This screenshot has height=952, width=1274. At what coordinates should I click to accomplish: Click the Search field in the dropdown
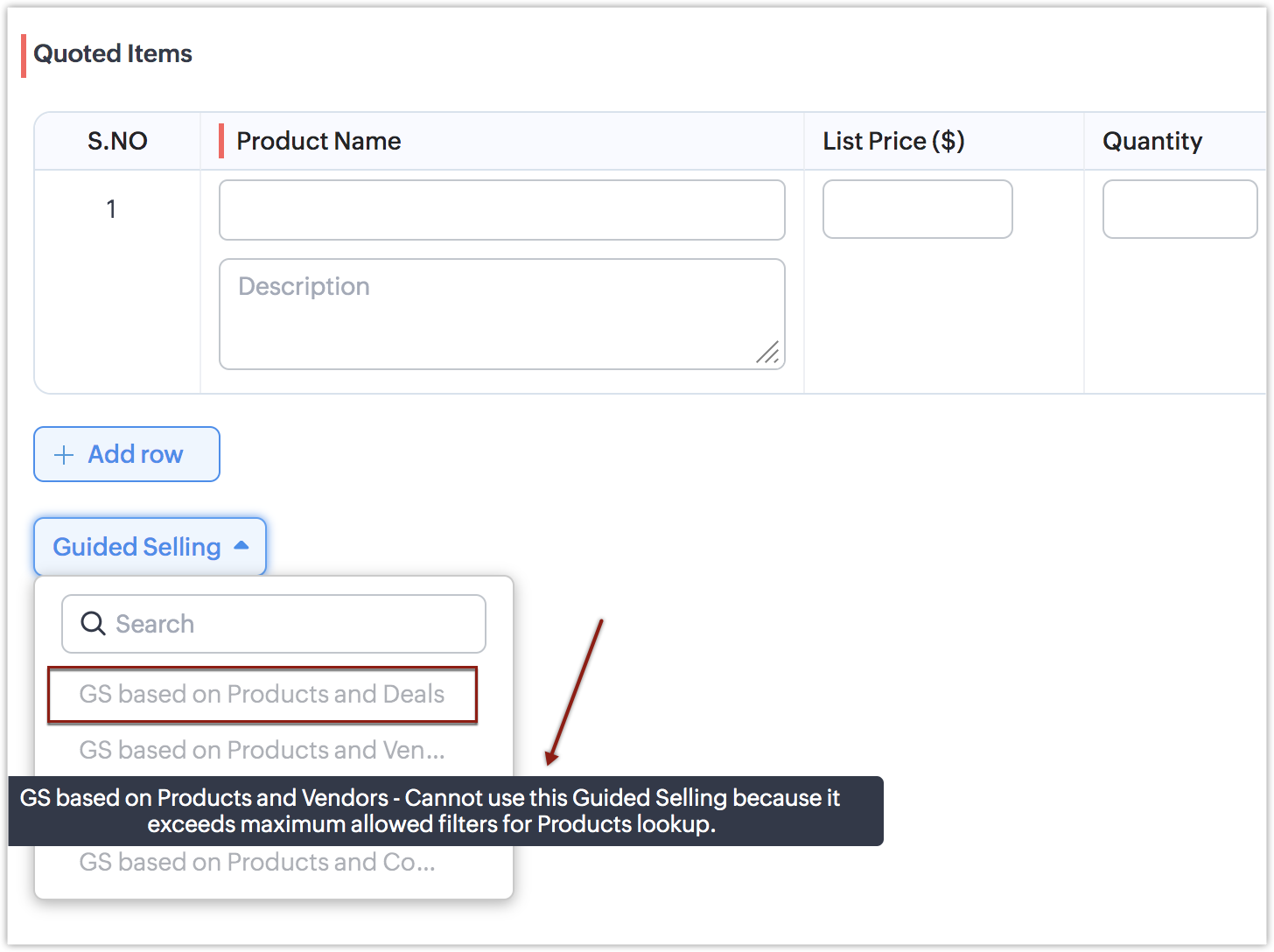pyautogui.click(x=289, y=624)
